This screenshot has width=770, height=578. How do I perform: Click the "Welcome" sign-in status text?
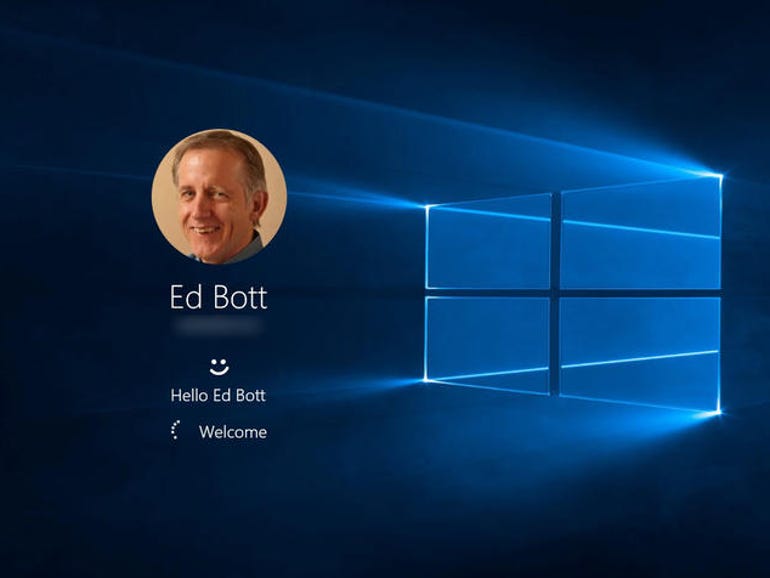point(233,432)
